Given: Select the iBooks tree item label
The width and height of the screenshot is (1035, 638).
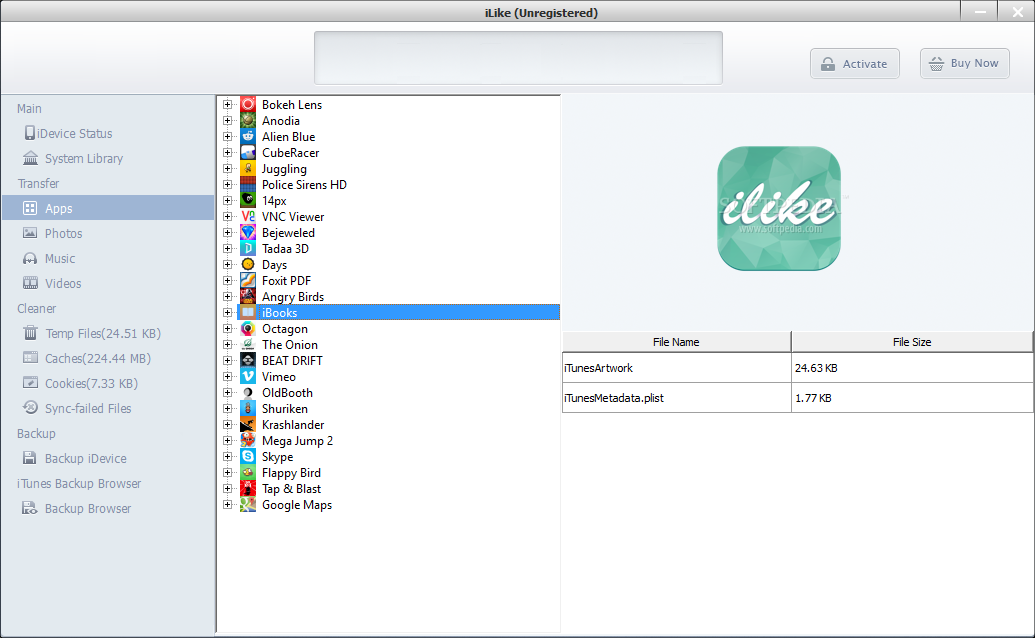Looking at the screenshot, I should click(x=279, y=313).
